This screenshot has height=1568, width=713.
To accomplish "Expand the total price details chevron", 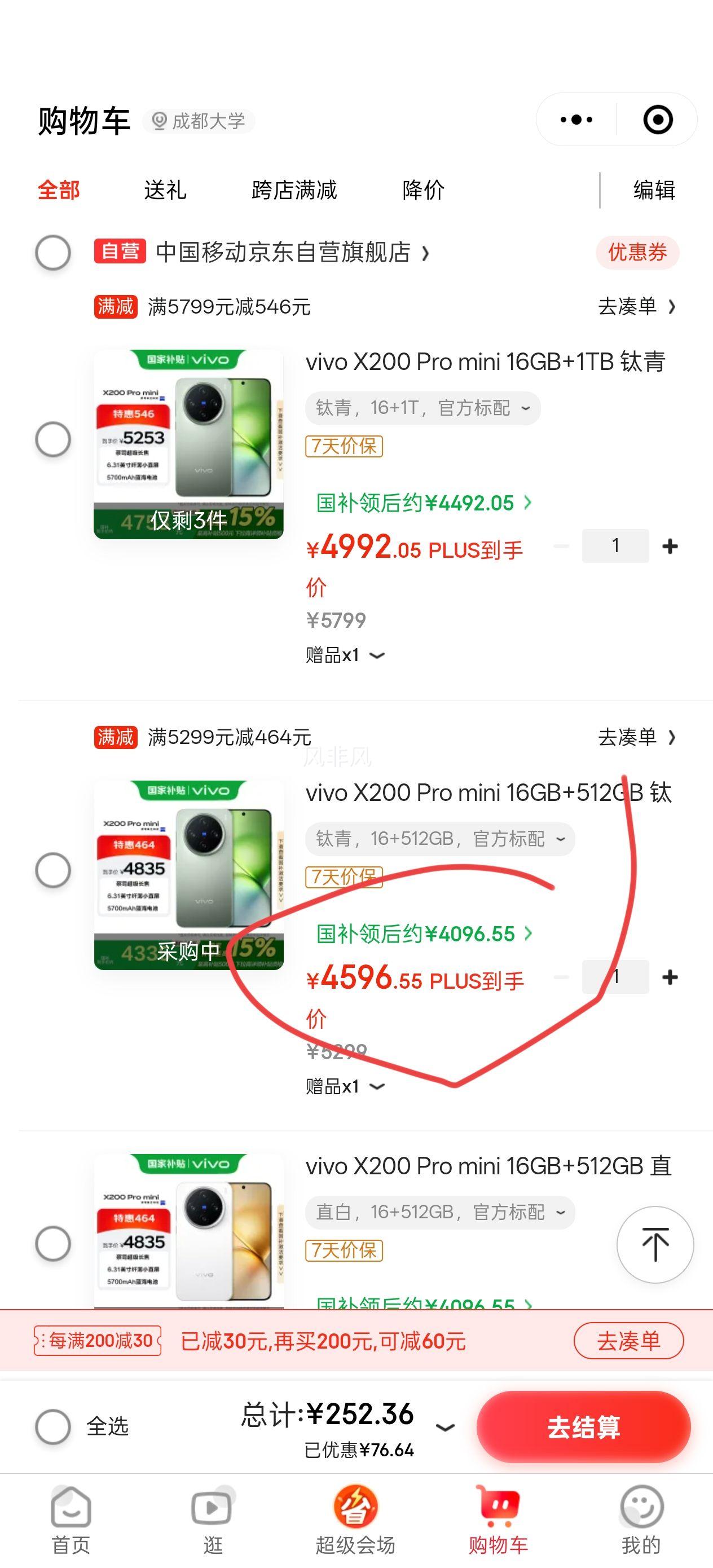I will [445, 1428].
